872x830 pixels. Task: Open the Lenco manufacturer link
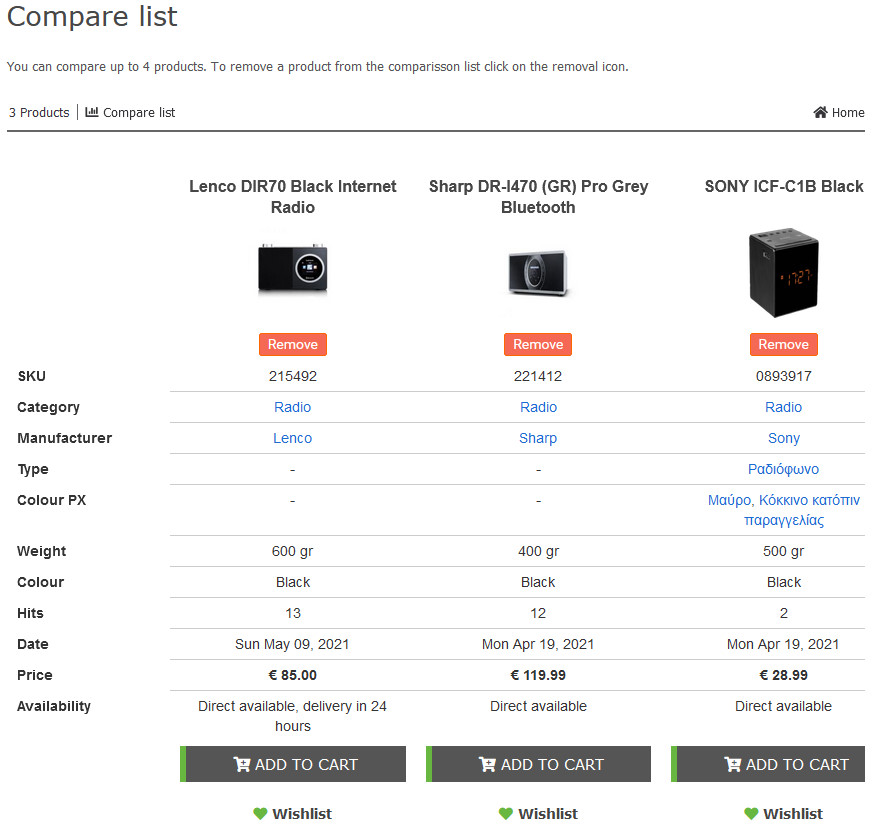point(293,438)
